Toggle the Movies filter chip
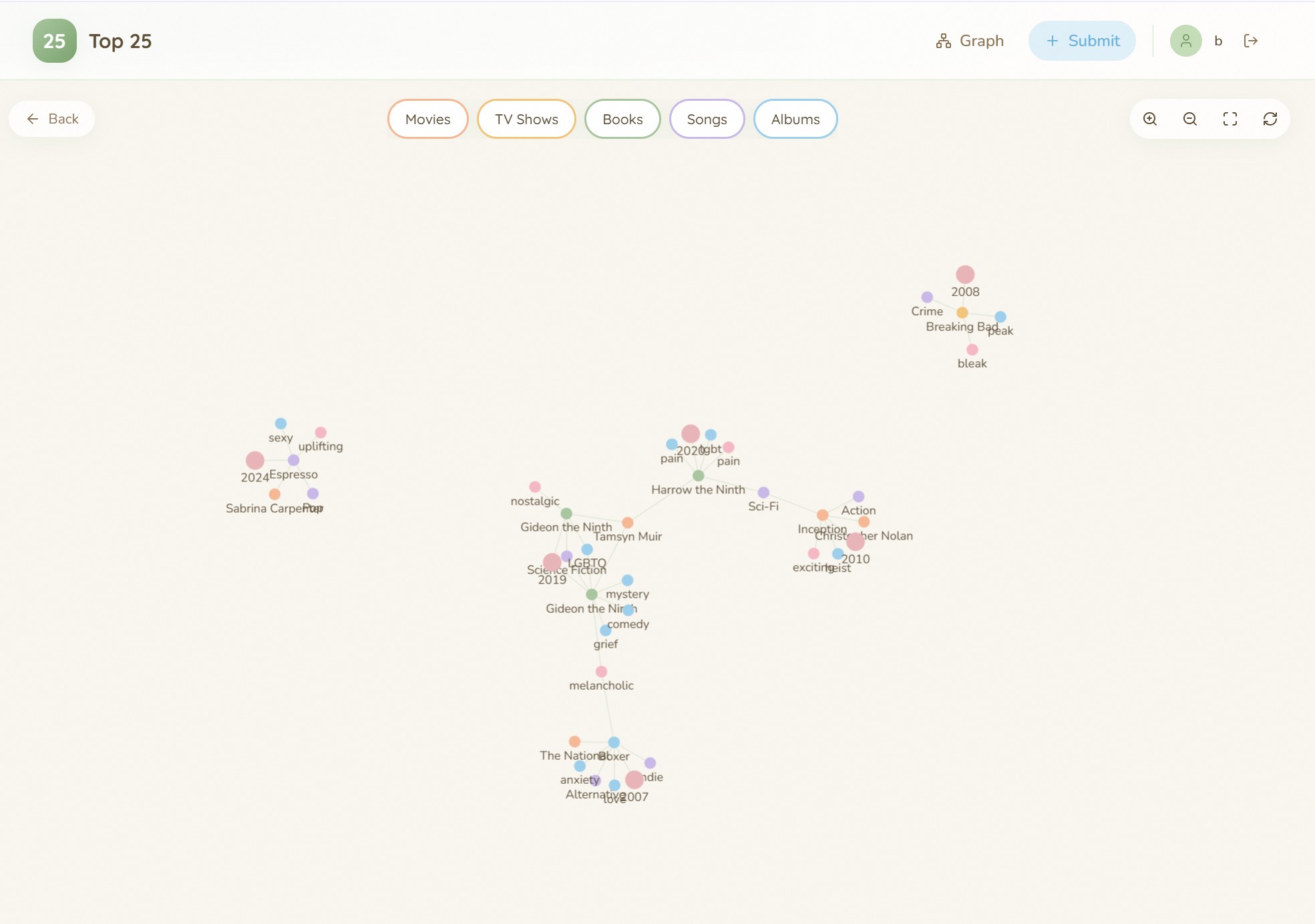The height and width of the screenshot is (924, 1315). pyautogui.click(x=427, y=119)
